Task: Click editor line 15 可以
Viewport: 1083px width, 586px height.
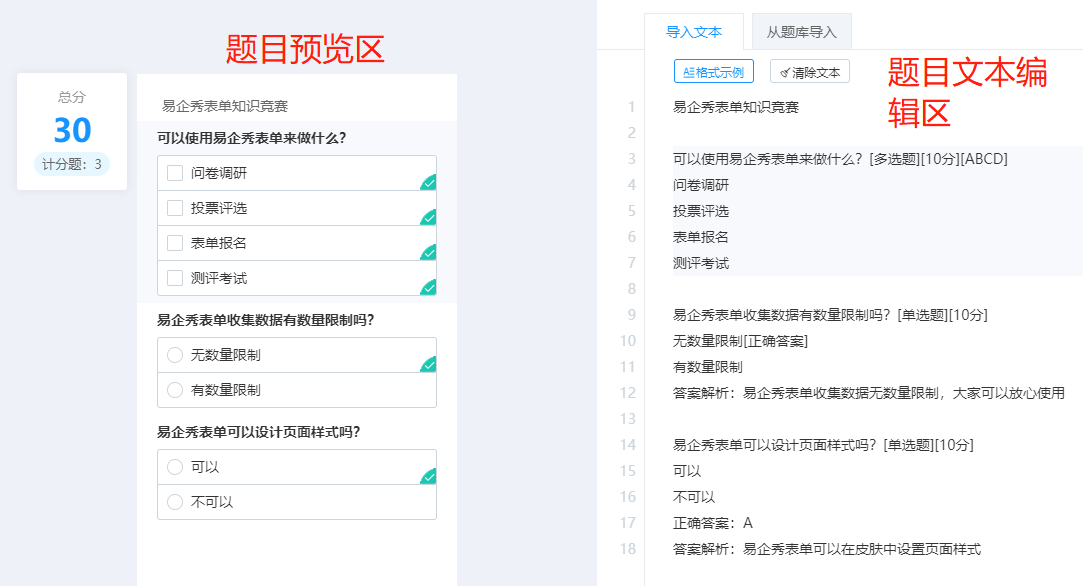Action: (x=687, y=471)
